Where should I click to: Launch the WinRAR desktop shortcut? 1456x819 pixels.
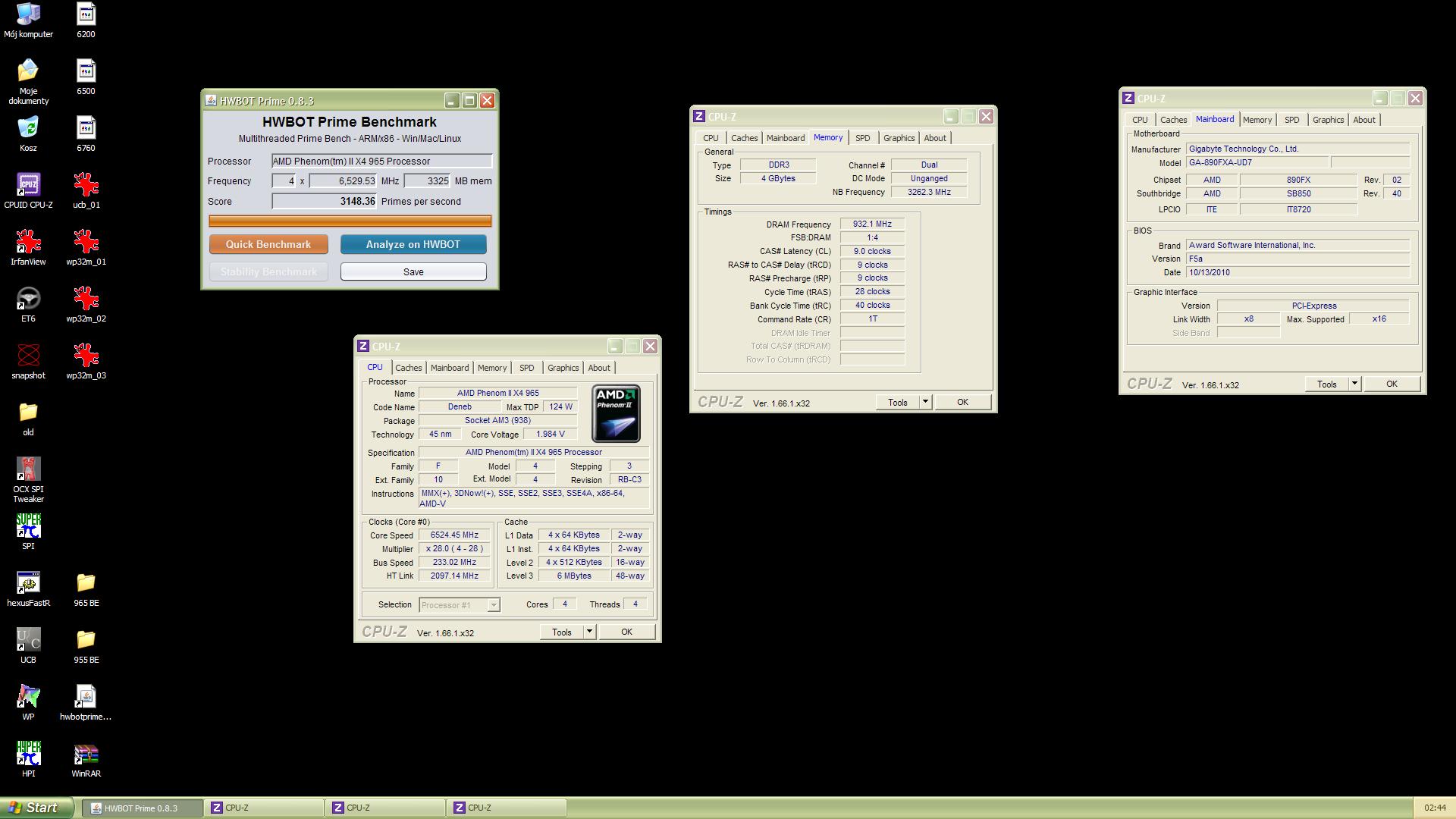click(86, 759)
